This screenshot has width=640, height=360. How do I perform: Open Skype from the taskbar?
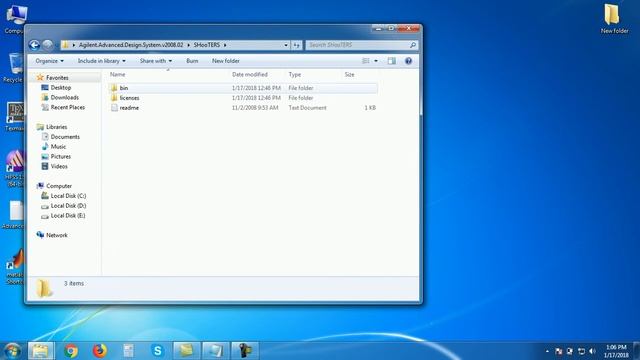point(158,351)
